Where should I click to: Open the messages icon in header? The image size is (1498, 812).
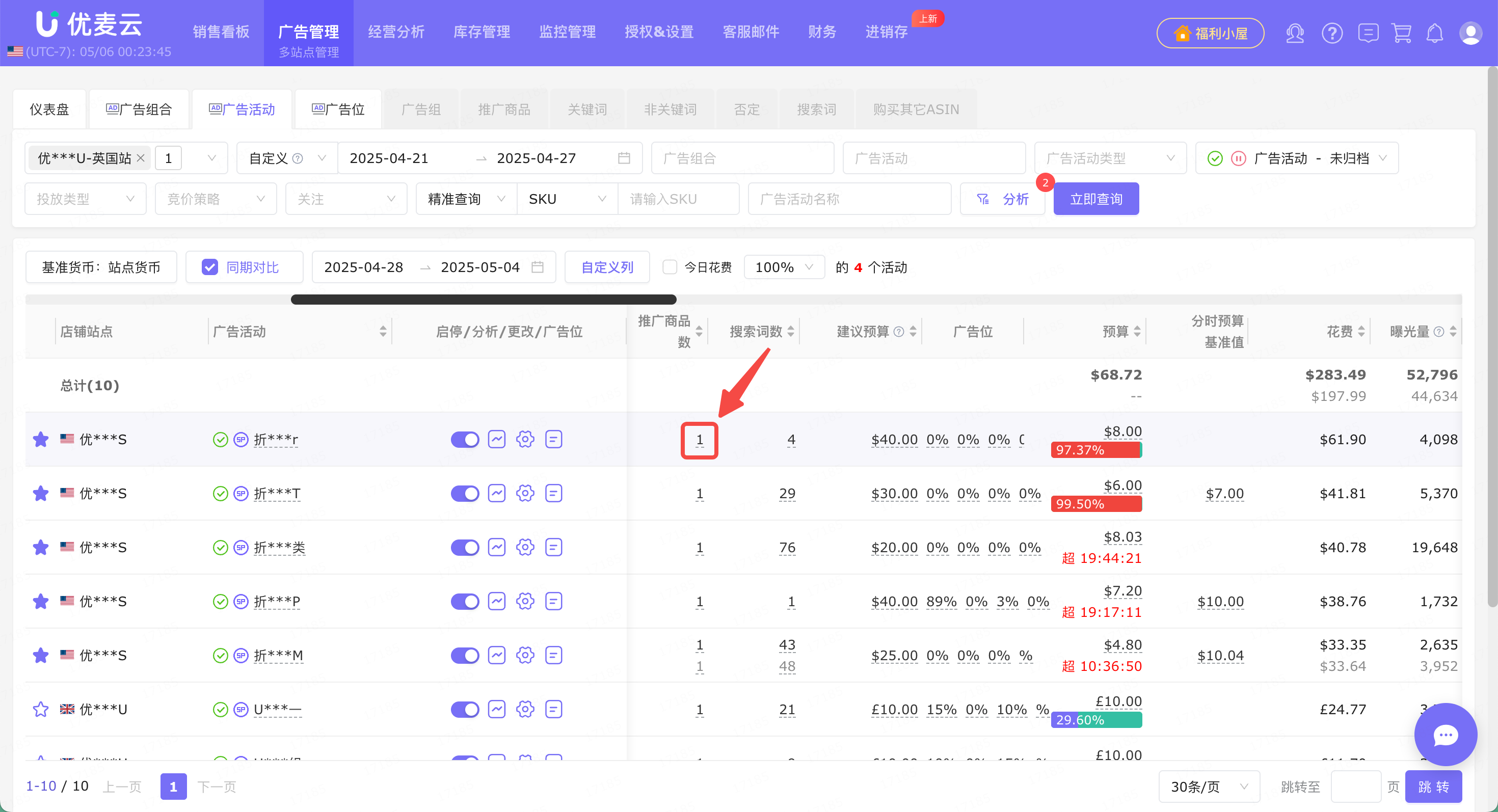click(x=1368, y=33)
